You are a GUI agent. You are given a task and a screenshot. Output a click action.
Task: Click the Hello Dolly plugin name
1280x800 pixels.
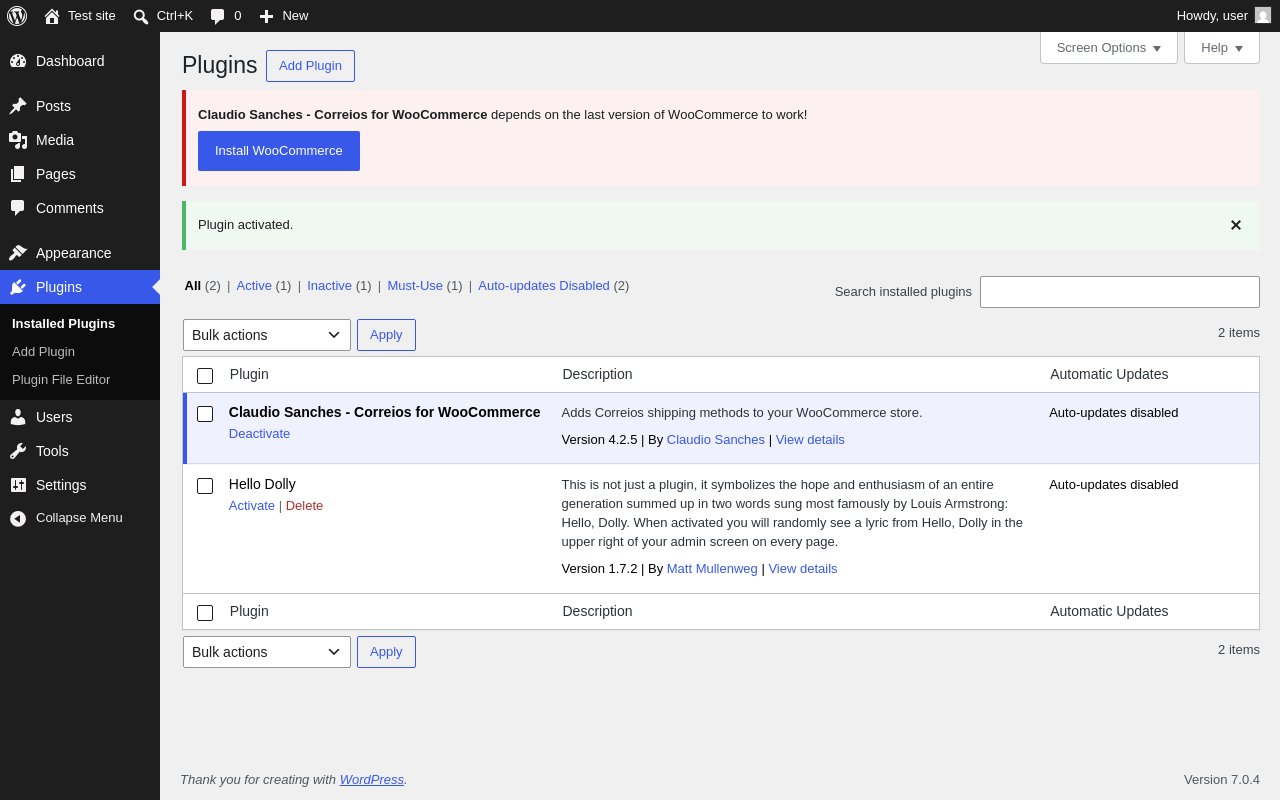point(262,484)
